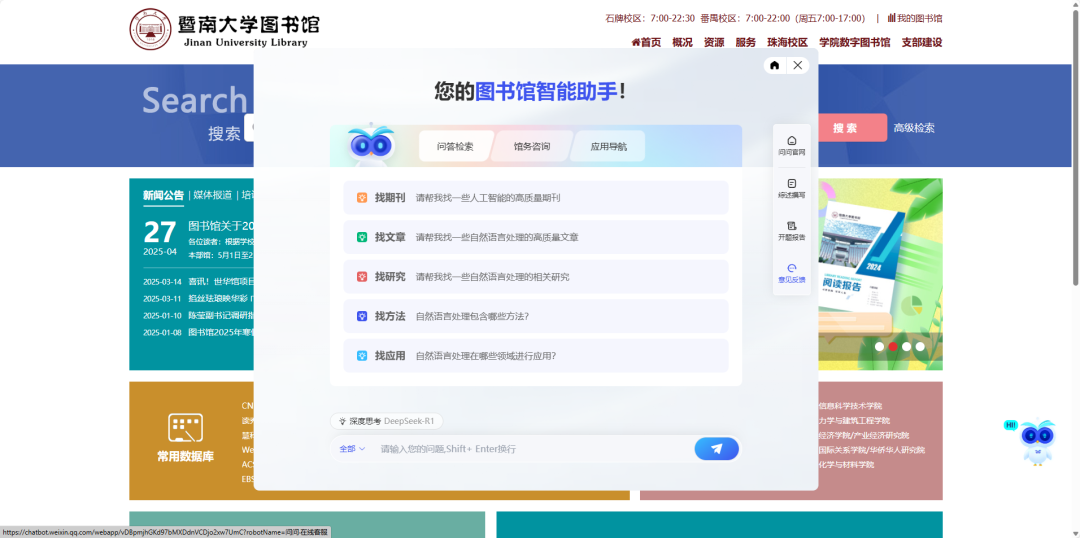Click the floating owl assistant mascot
Image resolution: width=1080 pixels, height=538 pixels.
(x=1038, y=441)
